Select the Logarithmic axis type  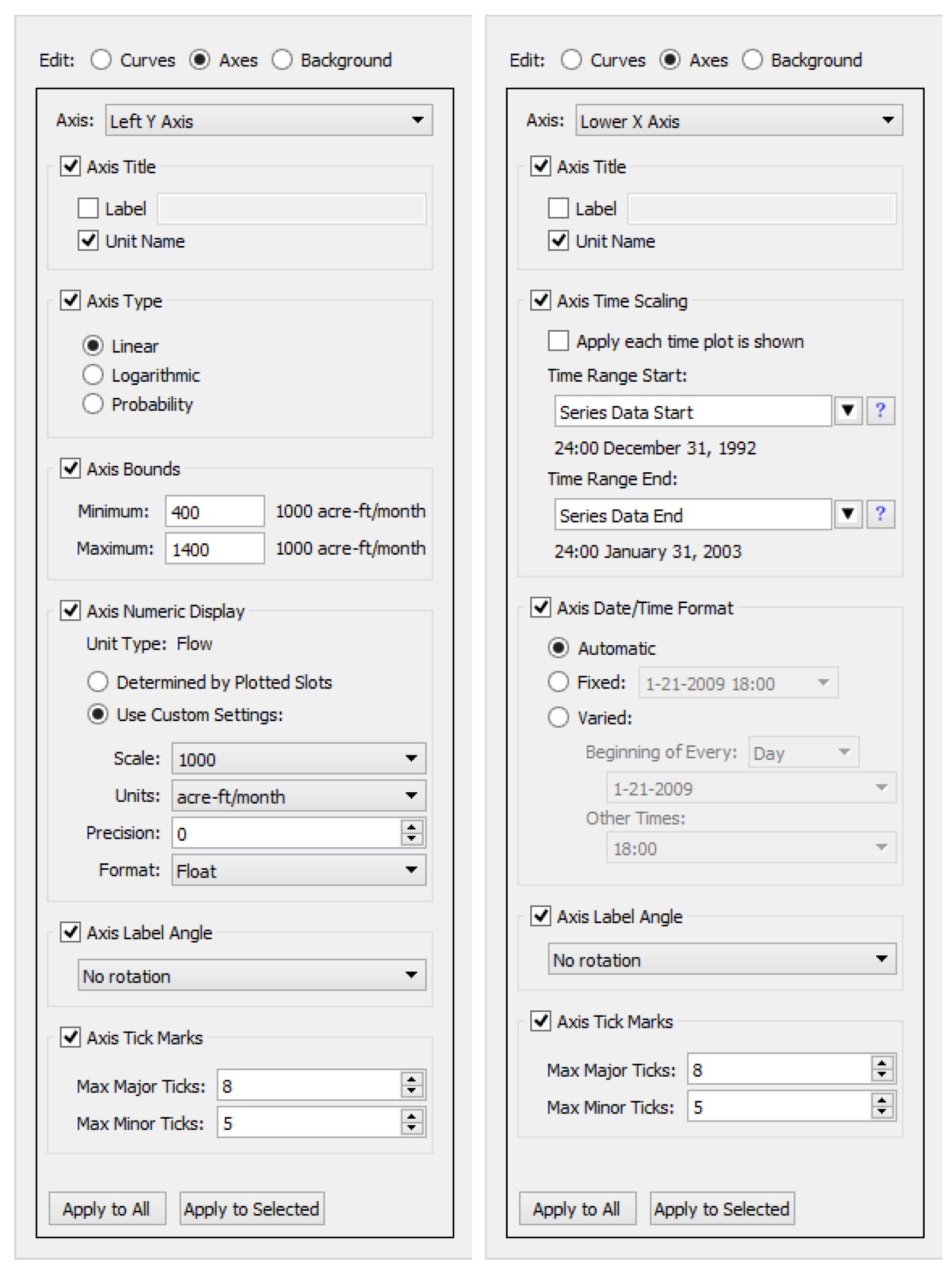click(93, 375)
